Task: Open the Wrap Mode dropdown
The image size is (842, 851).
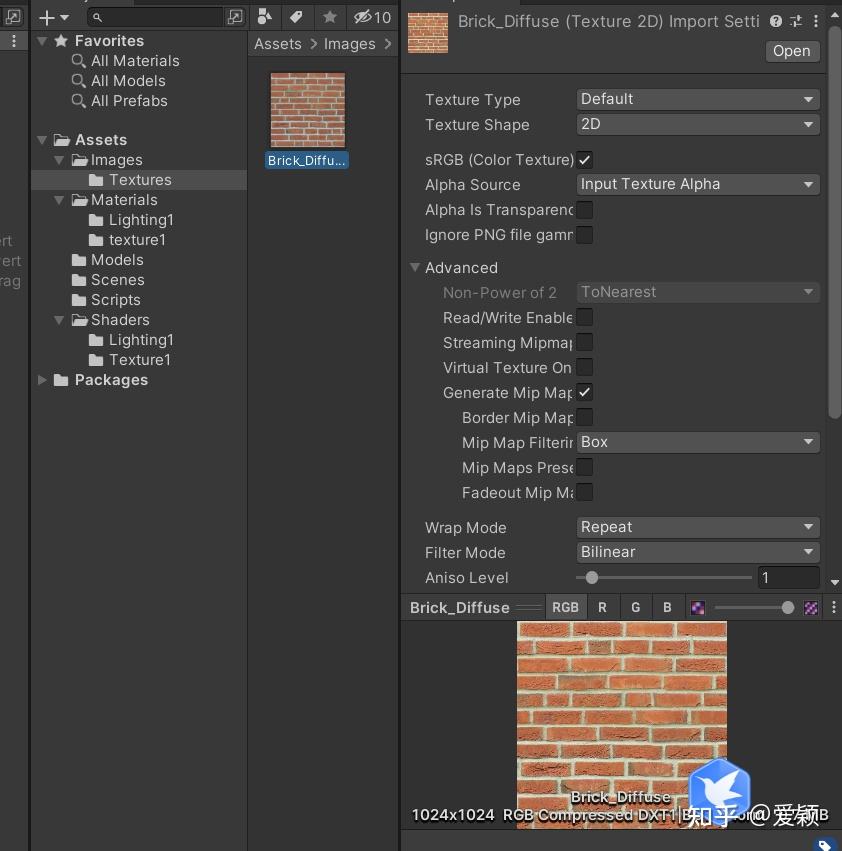Action: [x=697, y=527]
